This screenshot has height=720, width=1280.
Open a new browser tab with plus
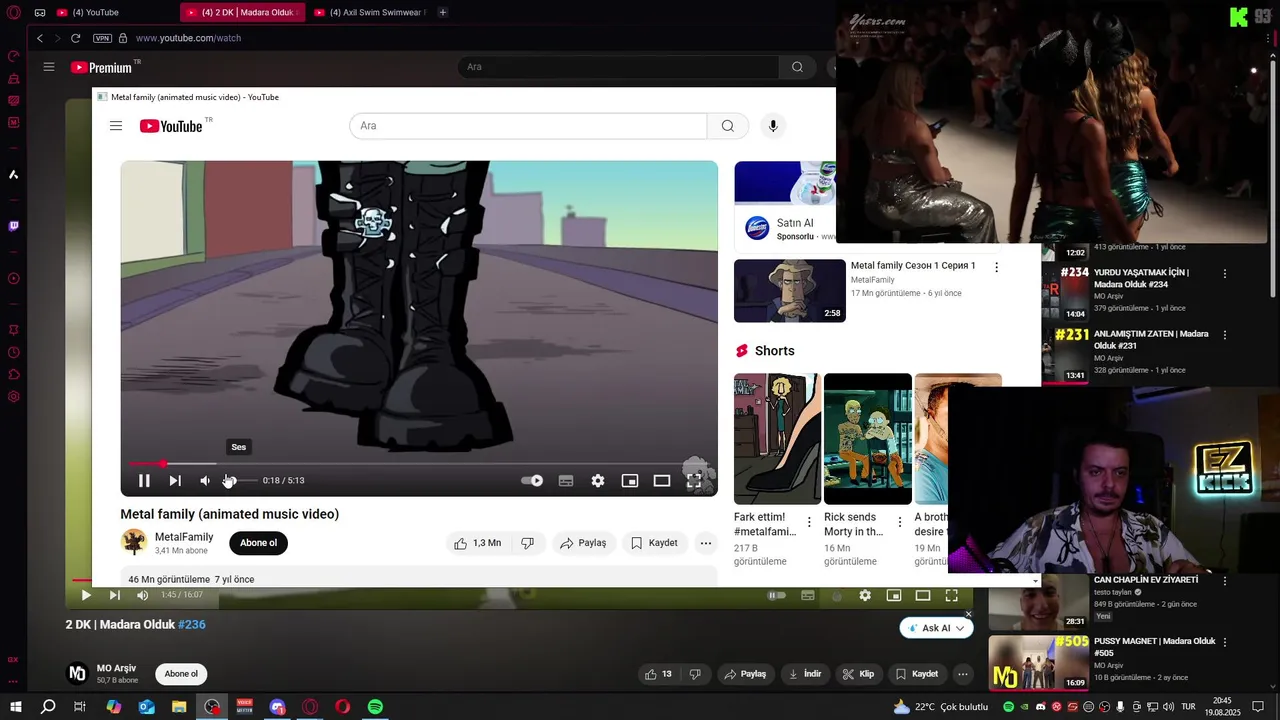(x=443, y=12)
